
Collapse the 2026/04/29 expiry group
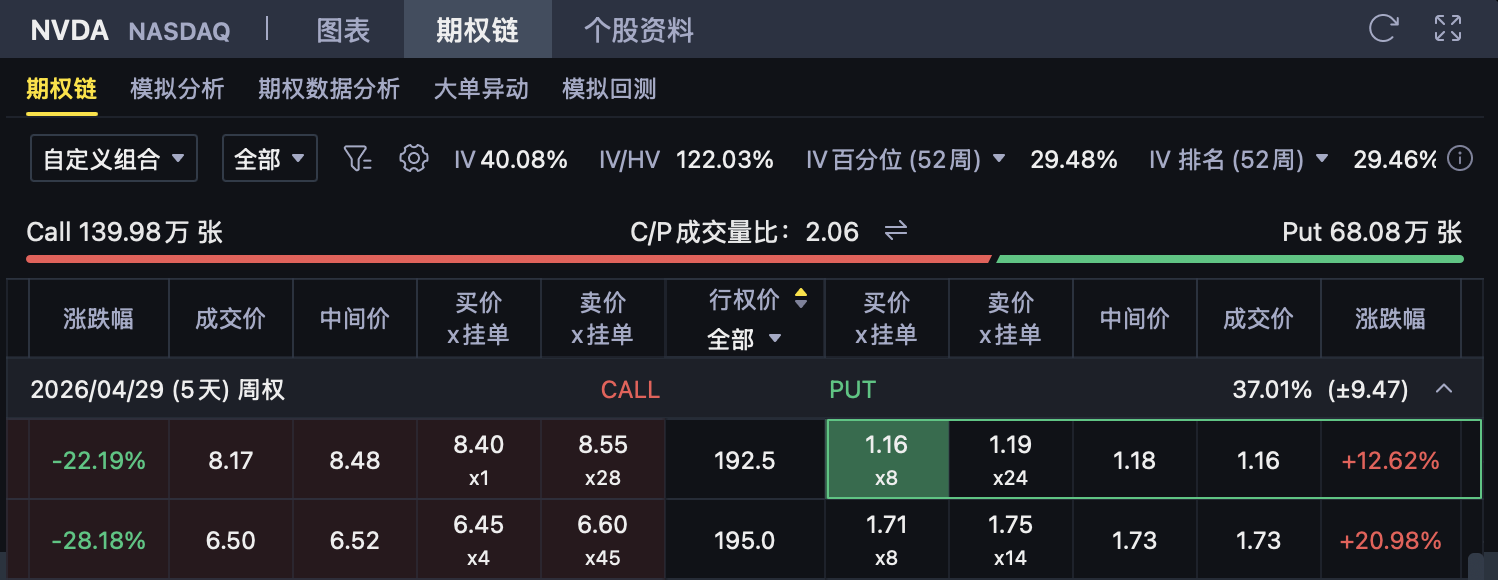tap(1444, 389)
